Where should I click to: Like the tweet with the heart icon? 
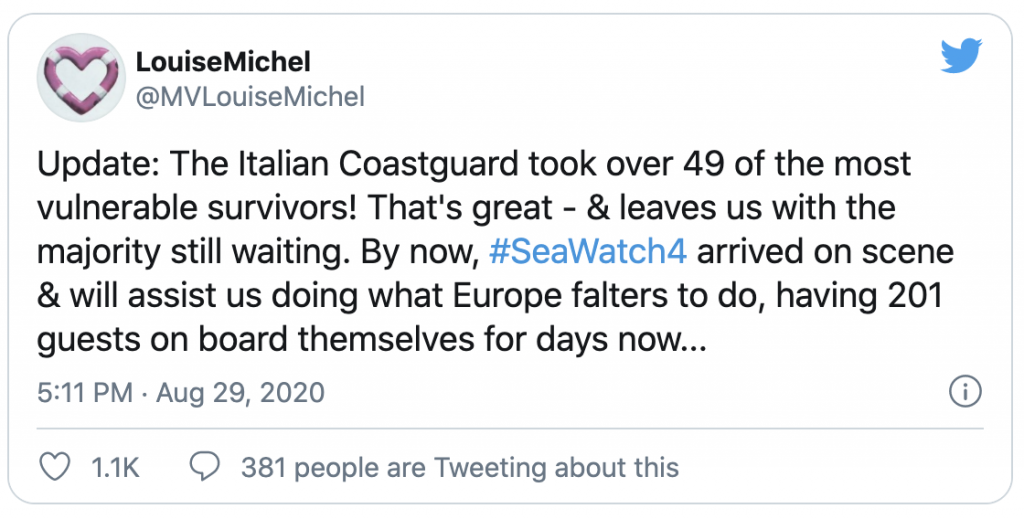(x=55, y=467)
